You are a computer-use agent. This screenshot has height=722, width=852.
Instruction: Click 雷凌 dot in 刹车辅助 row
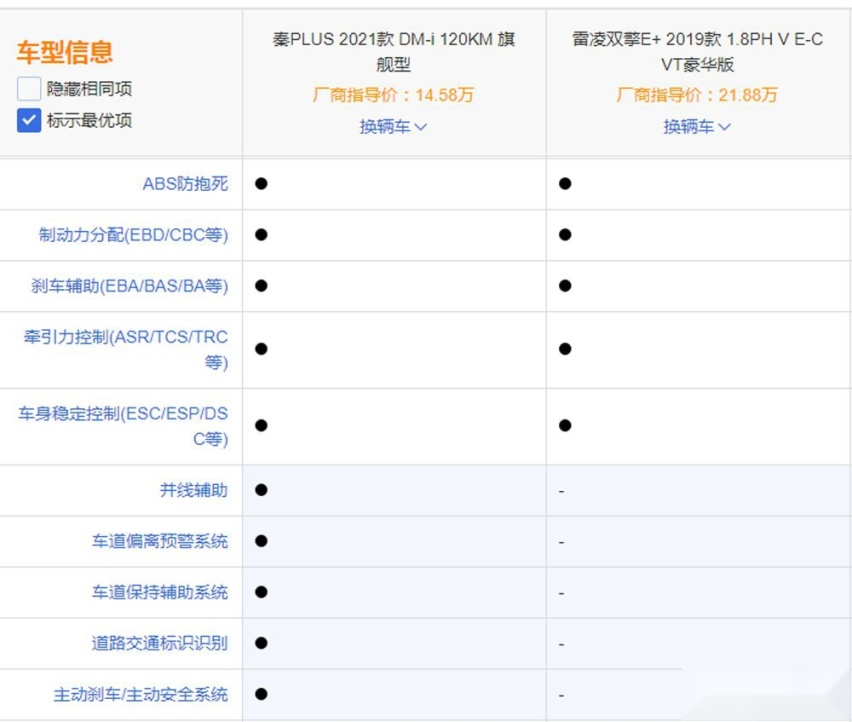pyautogui.click(x=565, y=286)
